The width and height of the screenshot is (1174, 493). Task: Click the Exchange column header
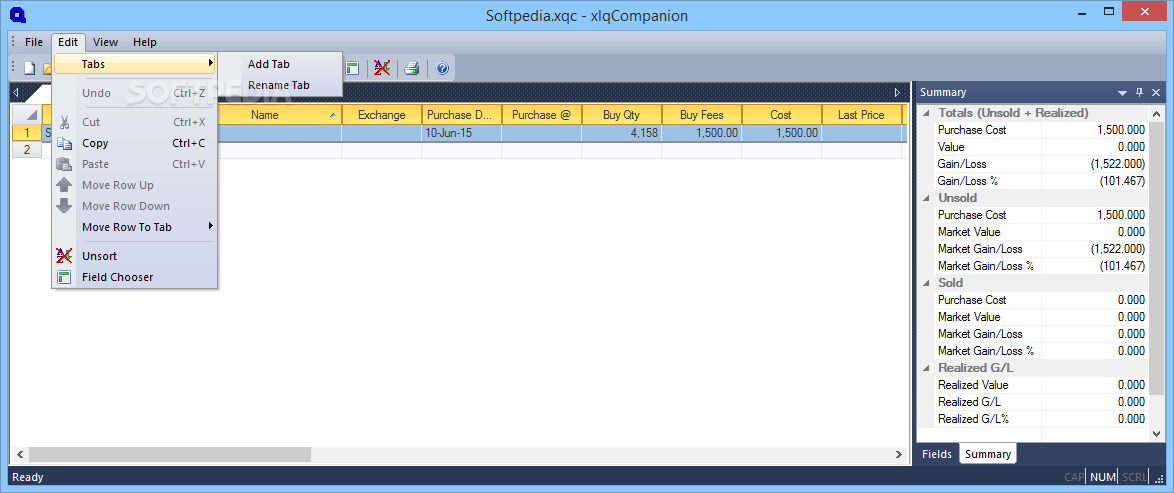click(382, 115)
